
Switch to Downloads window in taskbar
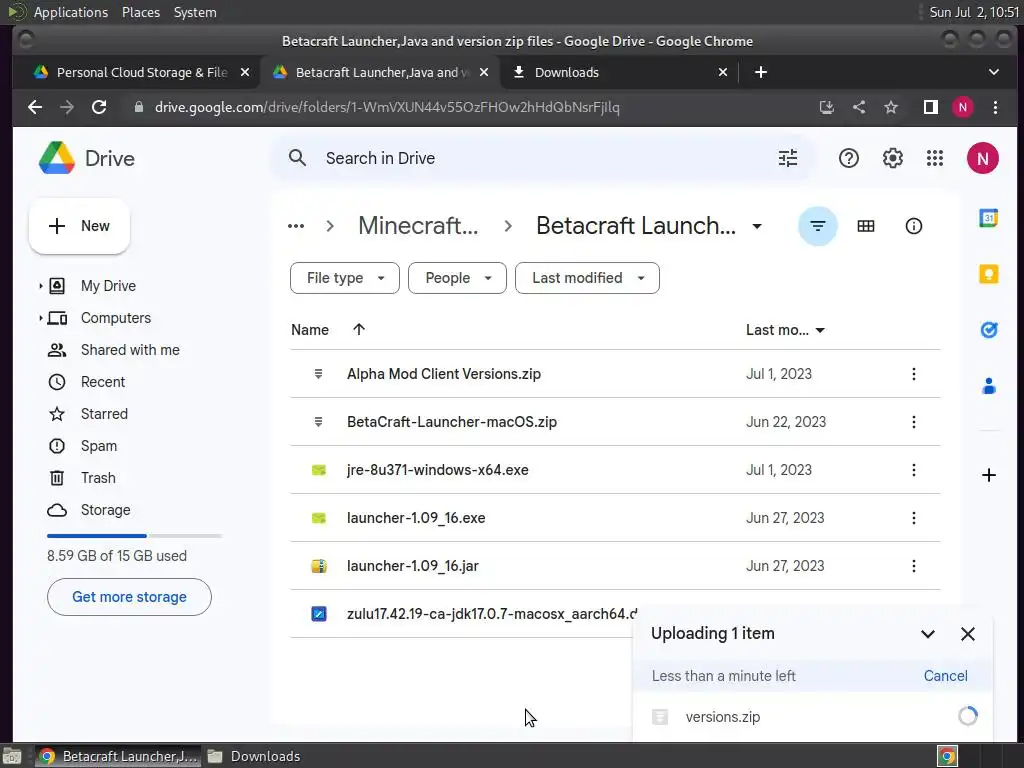click(x=254, y=756)
